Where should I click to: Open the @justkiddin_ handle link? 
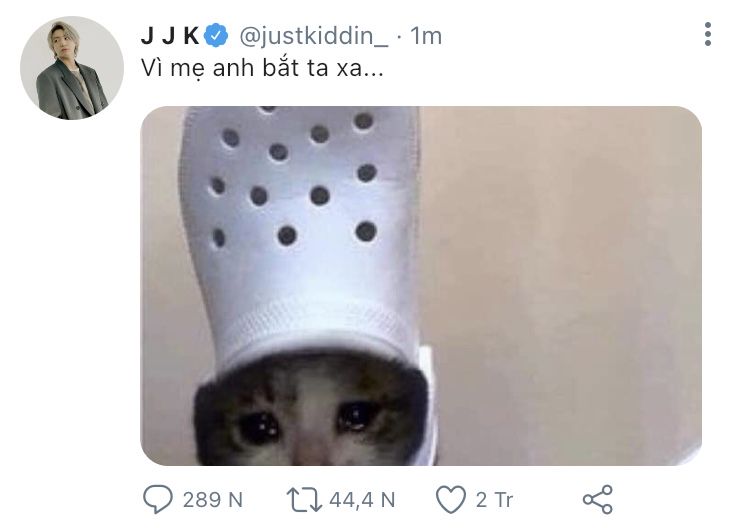[x=314, y=36]
